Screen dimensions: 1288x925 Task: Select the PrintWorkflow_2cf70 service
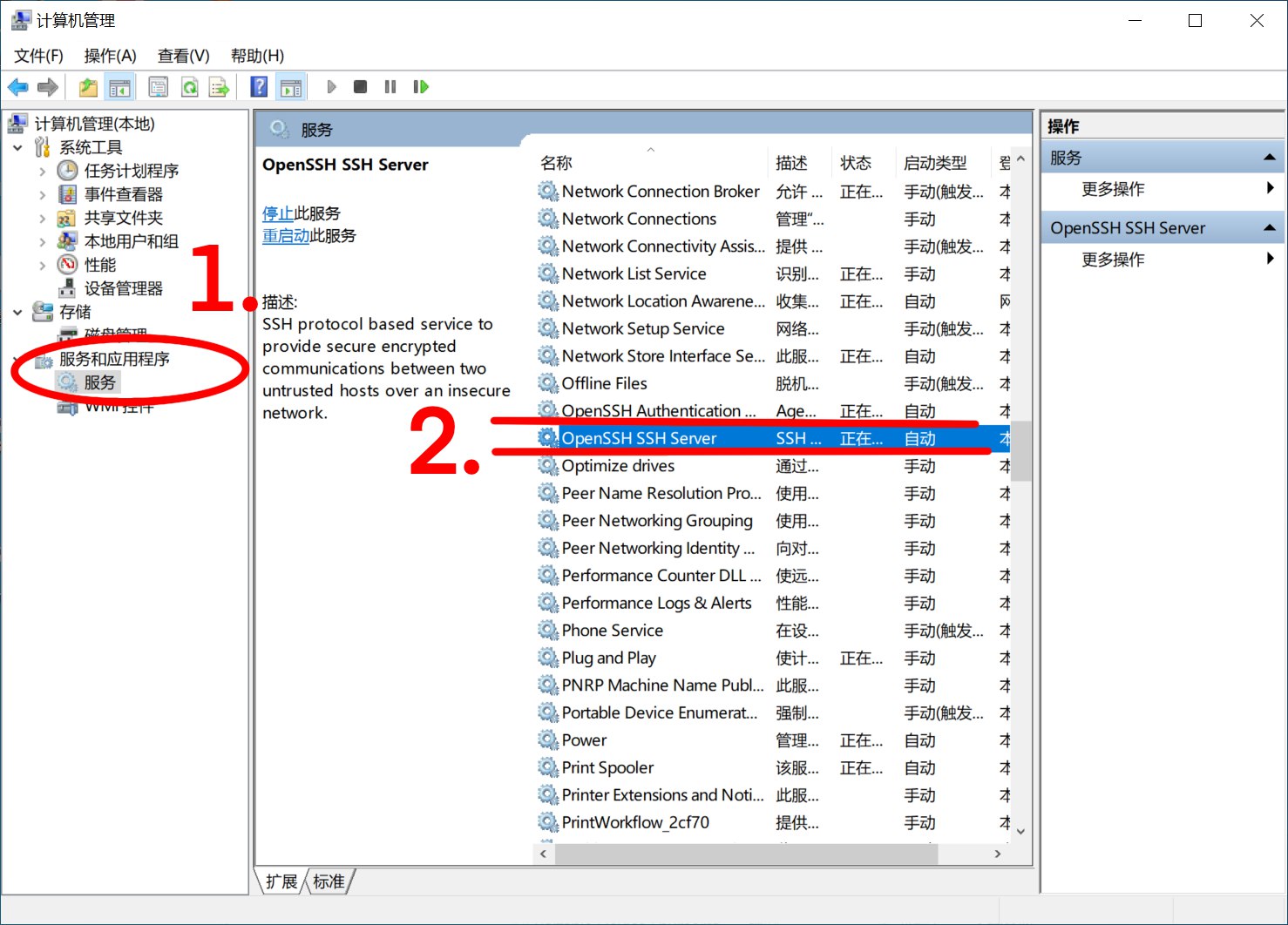pyautogui.click(x=773, y=822)
